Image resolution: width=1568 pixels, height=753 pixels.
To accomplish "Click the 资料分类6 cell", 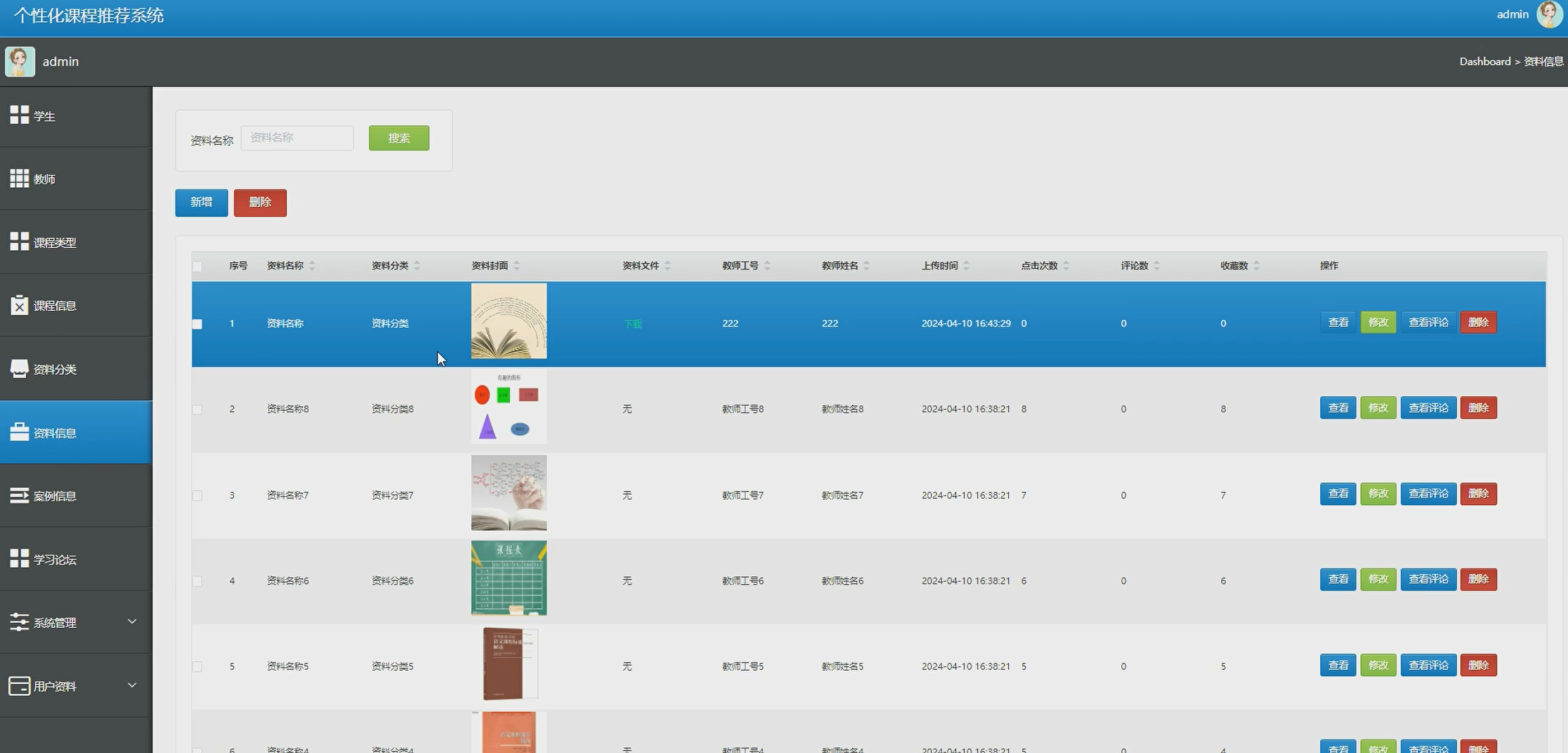I will point(393,581).
